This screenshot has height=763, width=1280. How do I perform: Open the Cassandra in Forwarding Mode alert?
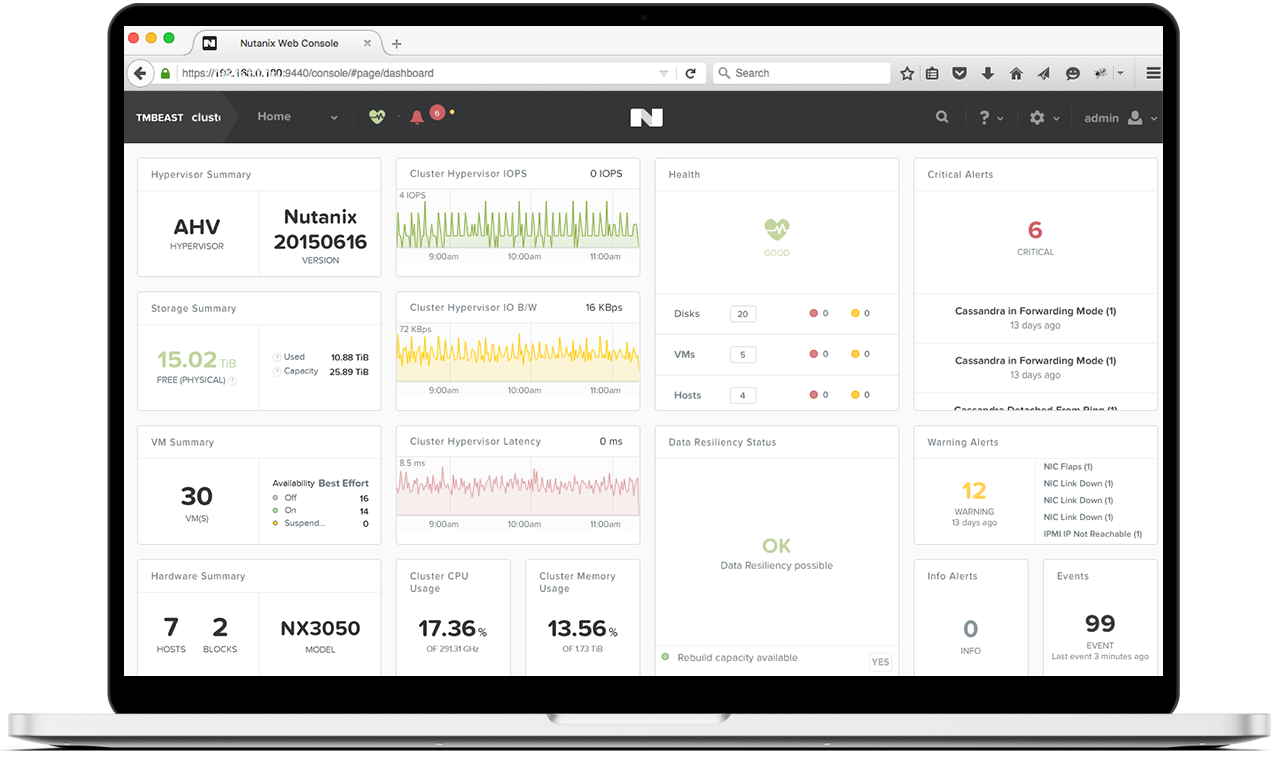coord(1035,311)
